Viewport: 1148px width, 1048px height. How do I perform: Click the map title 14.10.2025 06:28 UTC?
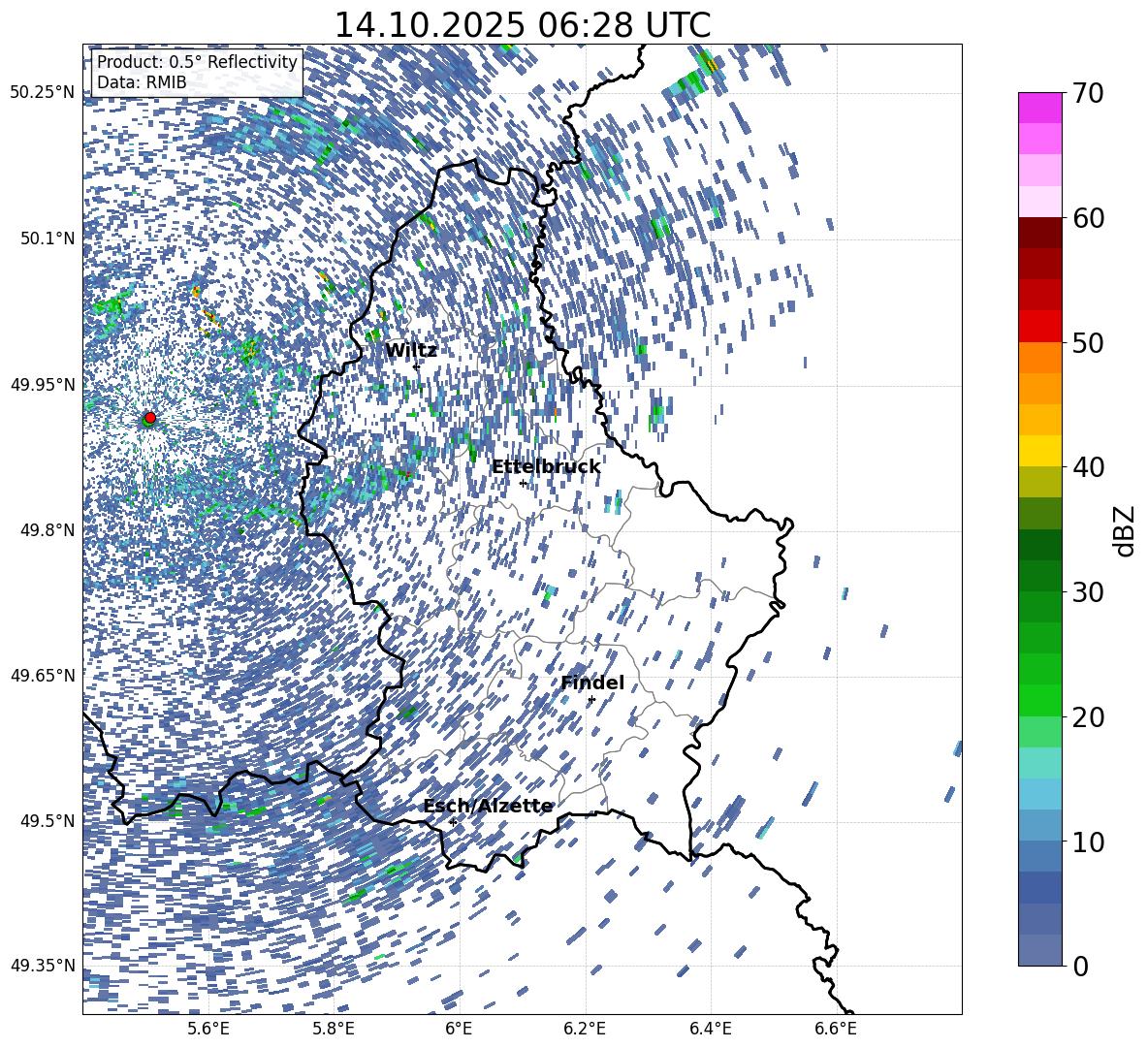pyautogui.click(x=523, y=25)
